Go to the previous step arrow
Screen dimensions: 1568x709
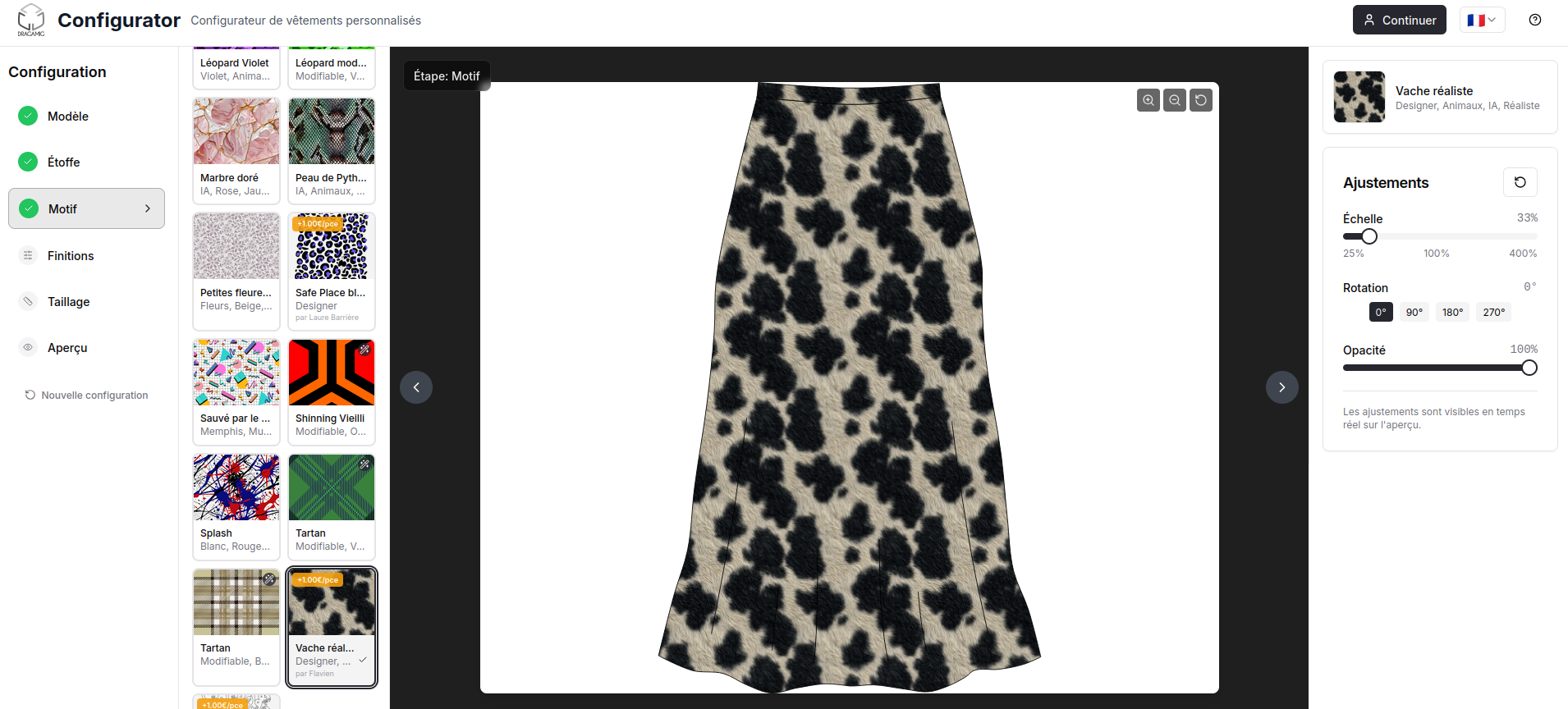click(416, 387)
